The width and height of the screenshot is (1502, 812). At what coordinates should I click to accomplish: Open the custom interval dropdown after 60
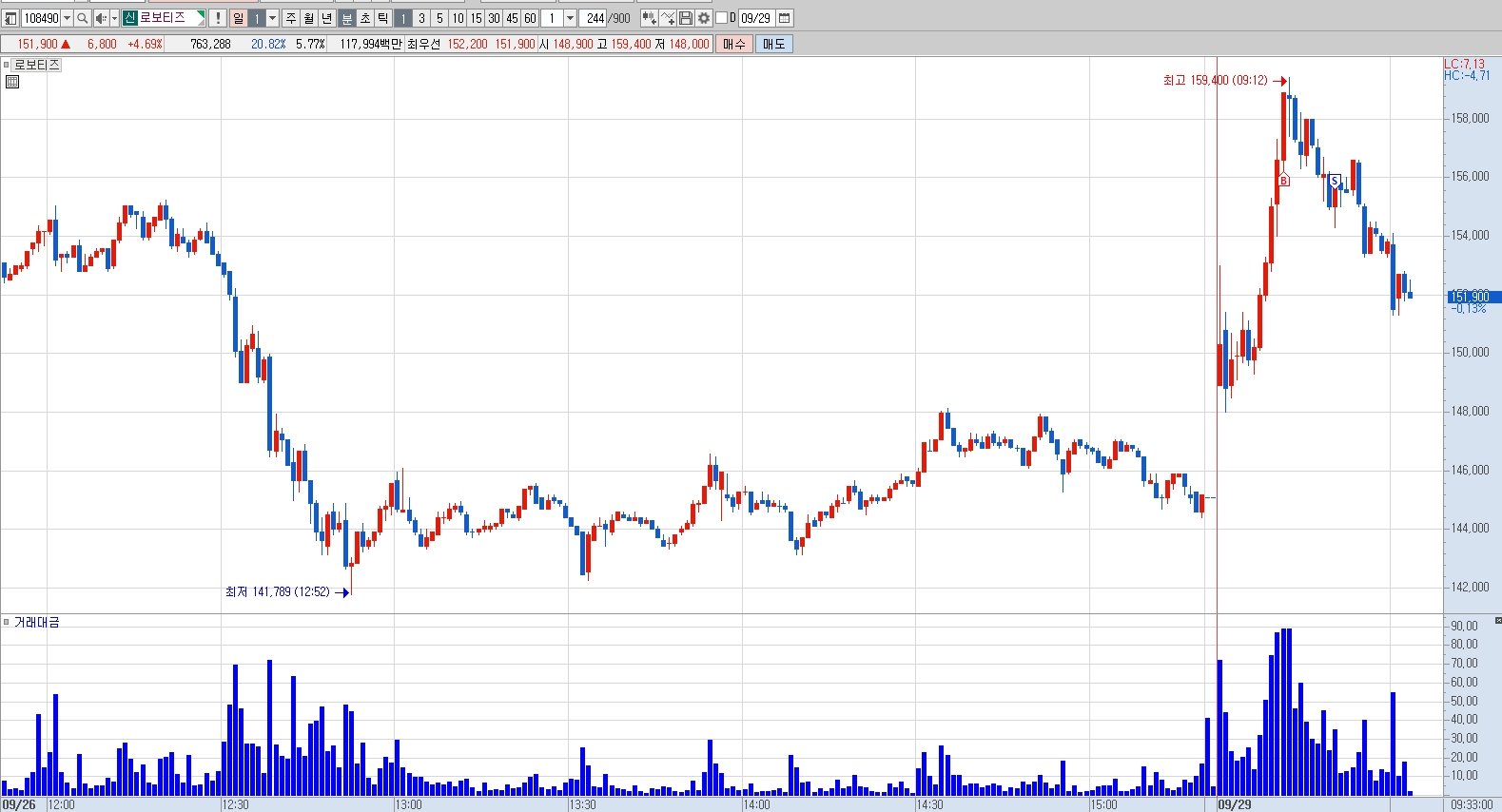570,18
